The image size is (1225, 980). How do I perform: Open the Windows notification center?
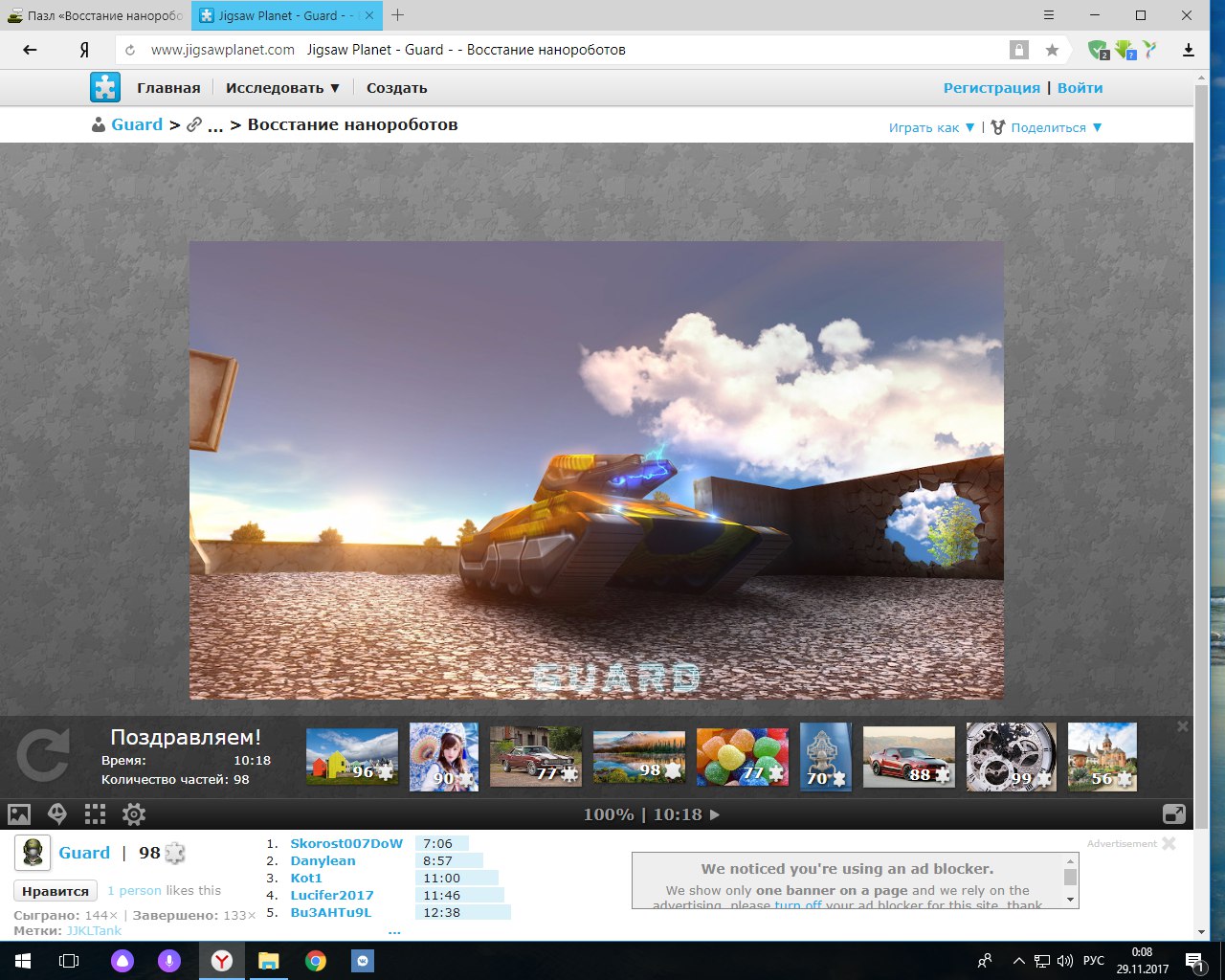click(x=1194, y=961)
